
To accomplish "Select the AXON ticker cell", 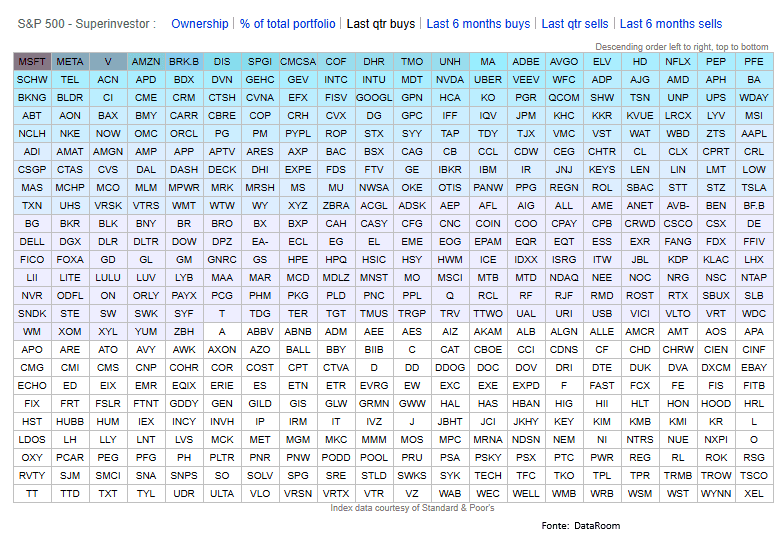I will 222,349.
